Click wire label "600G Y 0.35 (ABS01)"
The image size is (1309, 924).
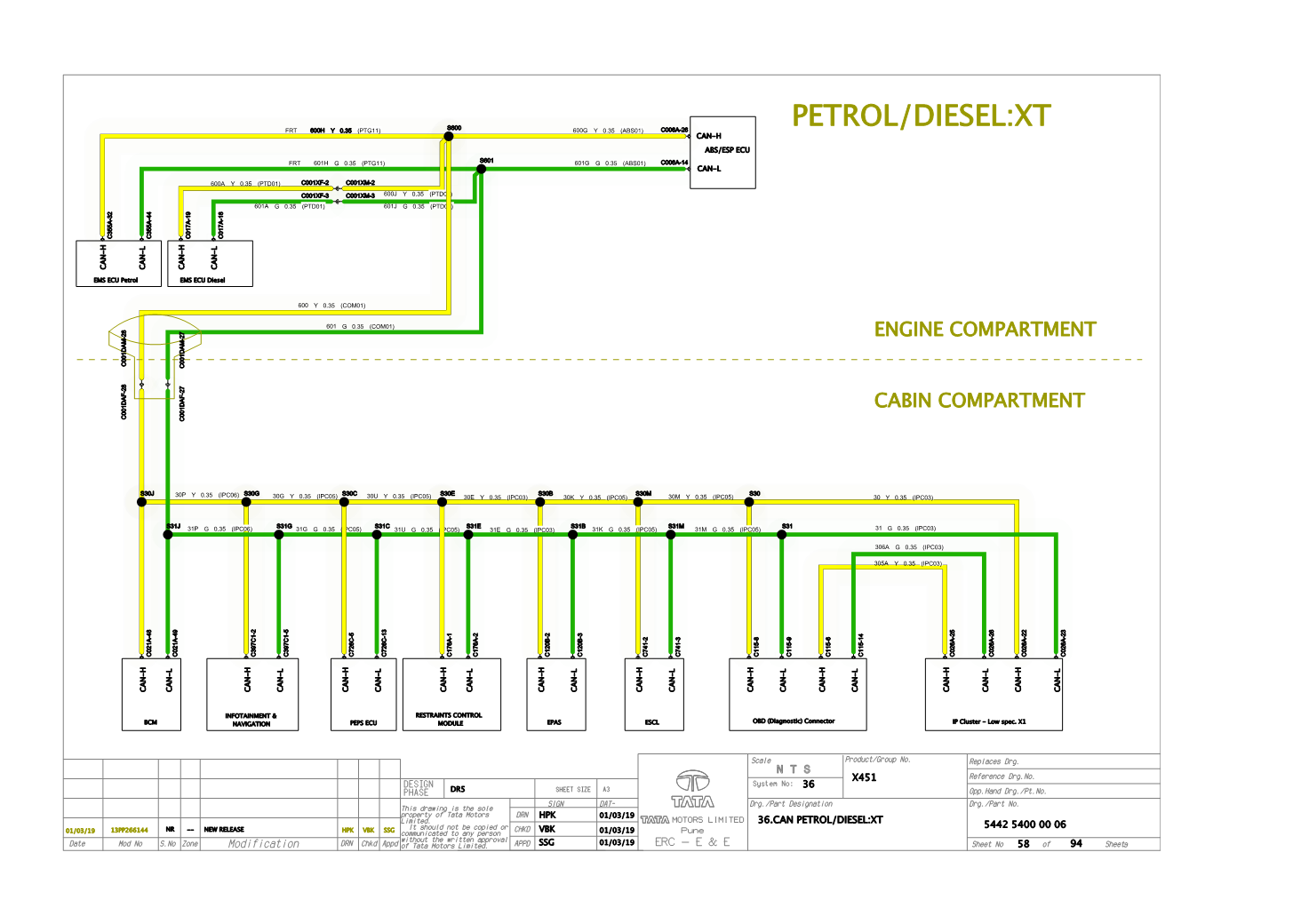tap(608, 131)
